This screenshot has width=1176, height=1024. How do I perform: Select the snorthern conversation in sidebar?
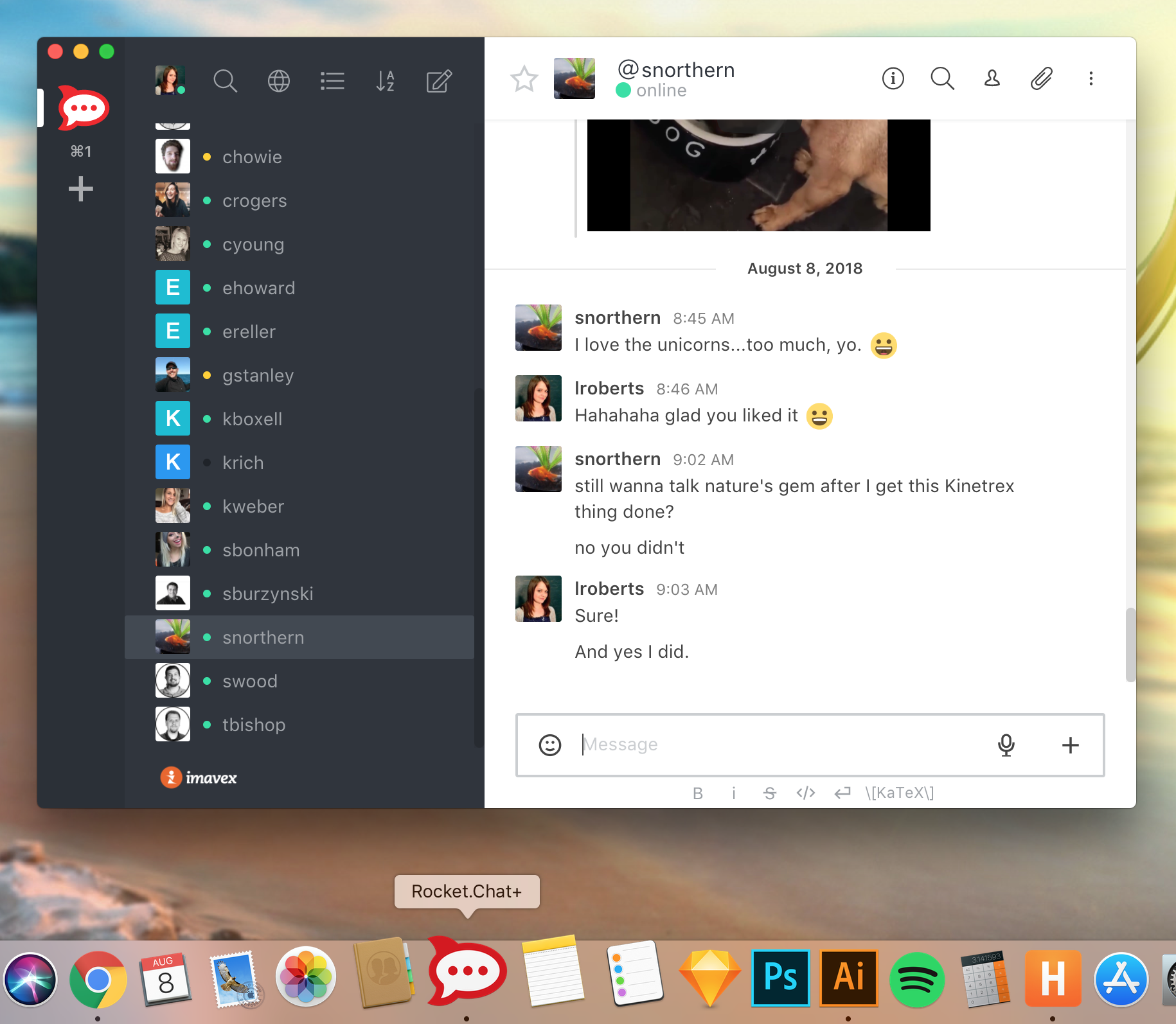(x=299, y=637)
